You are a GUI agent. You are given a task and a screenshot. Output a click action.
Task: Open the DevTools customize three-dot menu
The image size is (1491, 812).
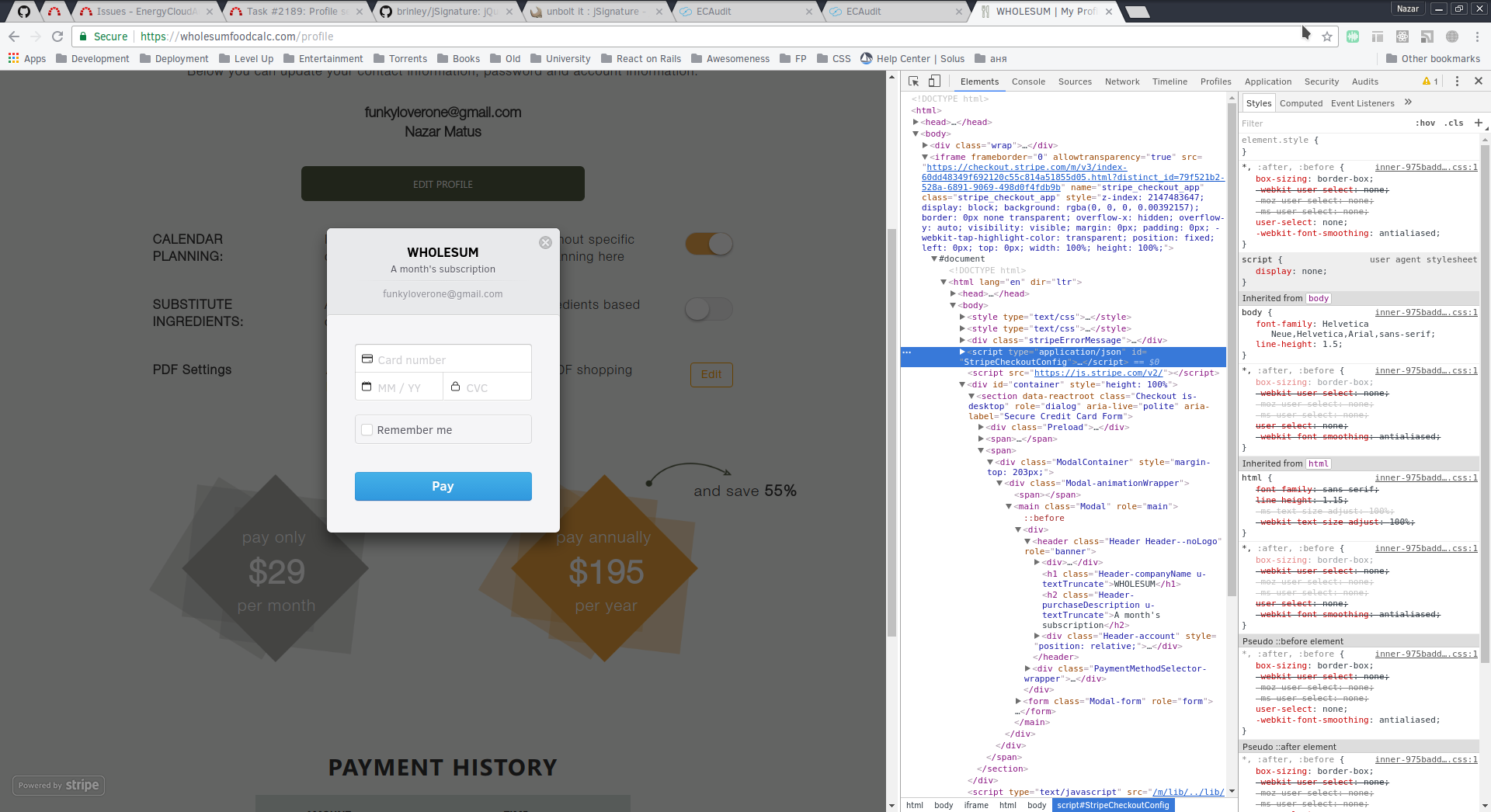[x=1457, y=82]
